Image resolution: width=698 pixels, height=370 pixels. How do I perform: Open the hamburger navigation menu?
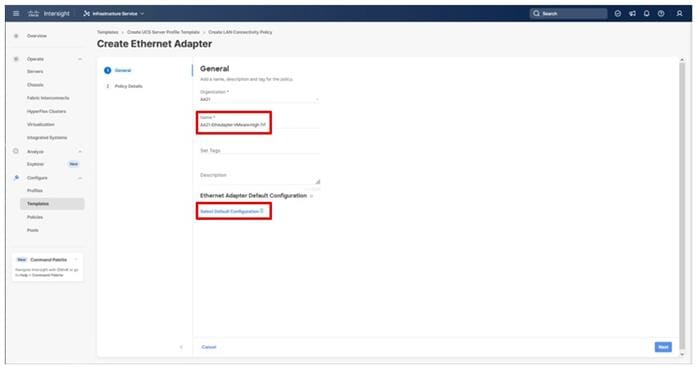16,13
